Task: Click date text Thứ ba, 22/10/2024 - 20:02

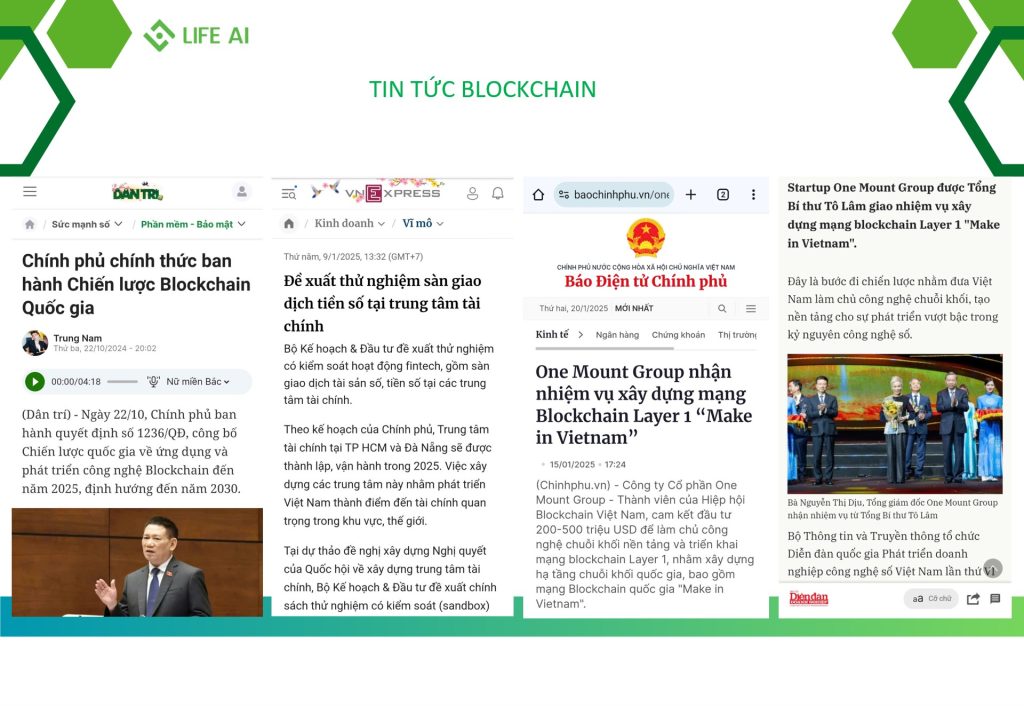Action: click(x=104, y=349)
